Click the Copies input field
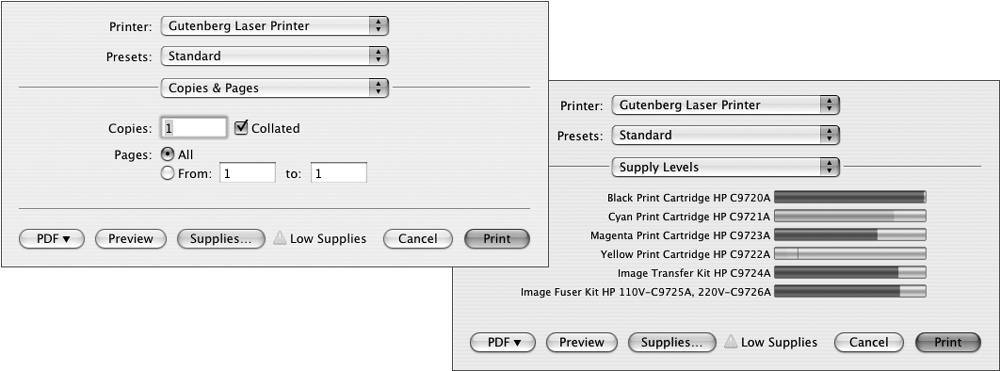Viewport: 1000px width, 371px height. coord(195,128)
